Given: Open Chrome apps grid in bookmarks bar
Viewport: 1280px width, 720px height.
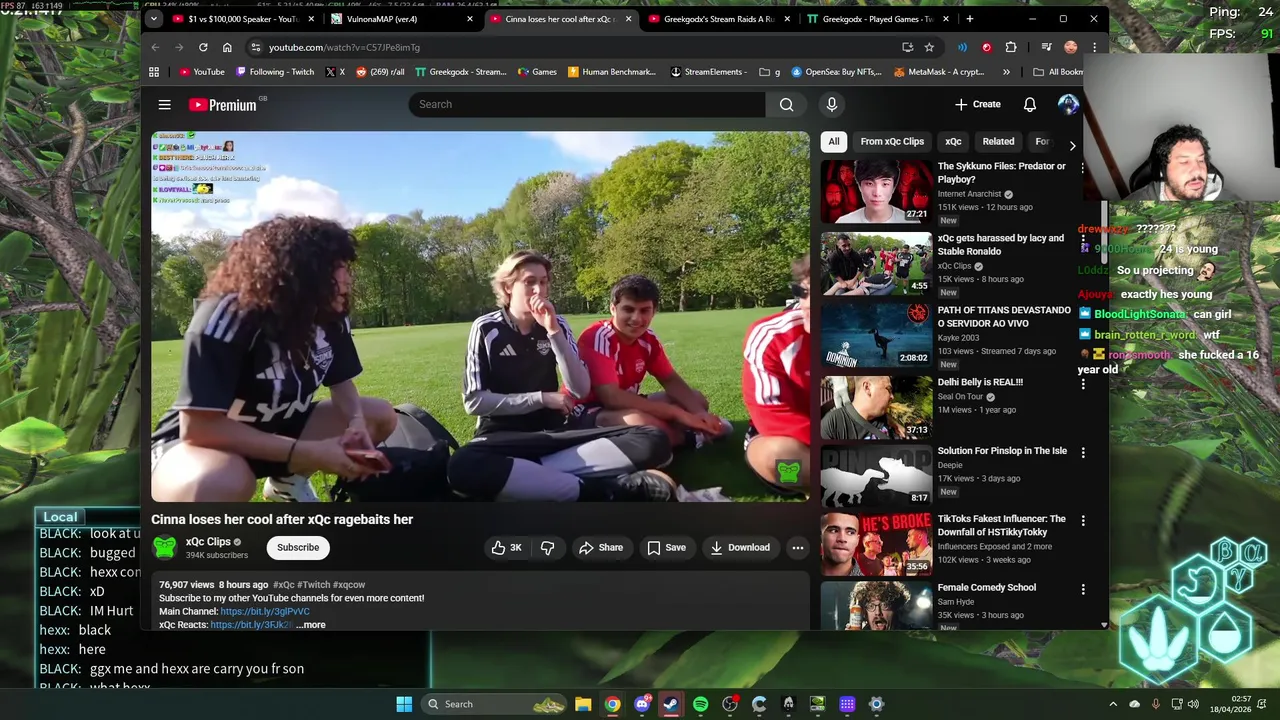Looking at the screenshot, I should click(x=154, y=72).
